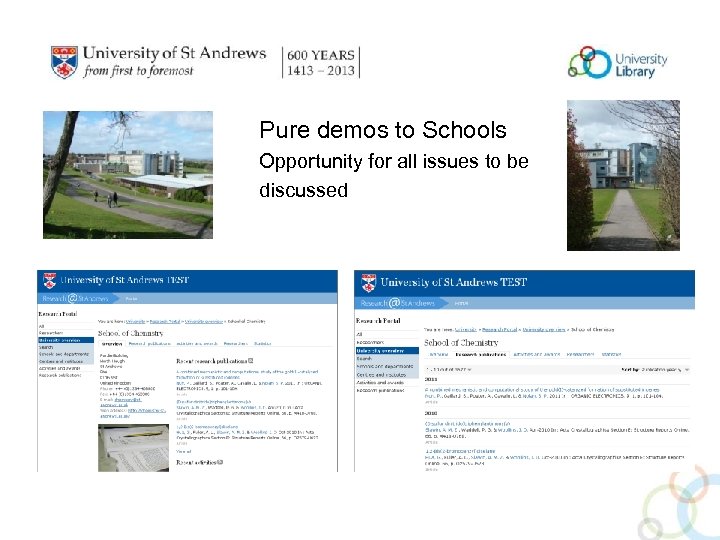The height and width of the screenshot is (540, 720).
Task: Select Activities and awards tab in the right screenshot
Action: click(536, 354)
